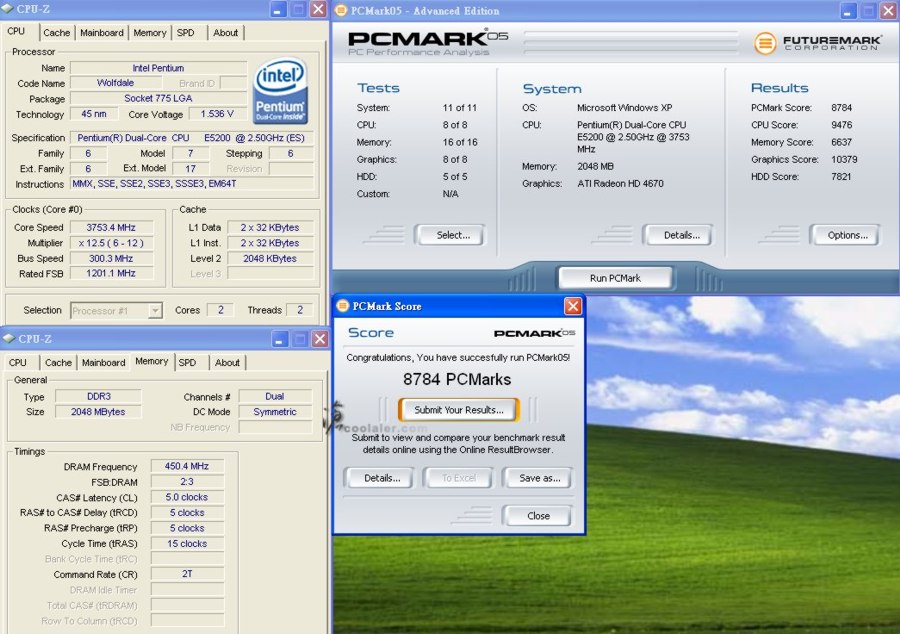
Task: Click the Package value 'Socket 775 LGA'
Action: click(x=158, y=99)
